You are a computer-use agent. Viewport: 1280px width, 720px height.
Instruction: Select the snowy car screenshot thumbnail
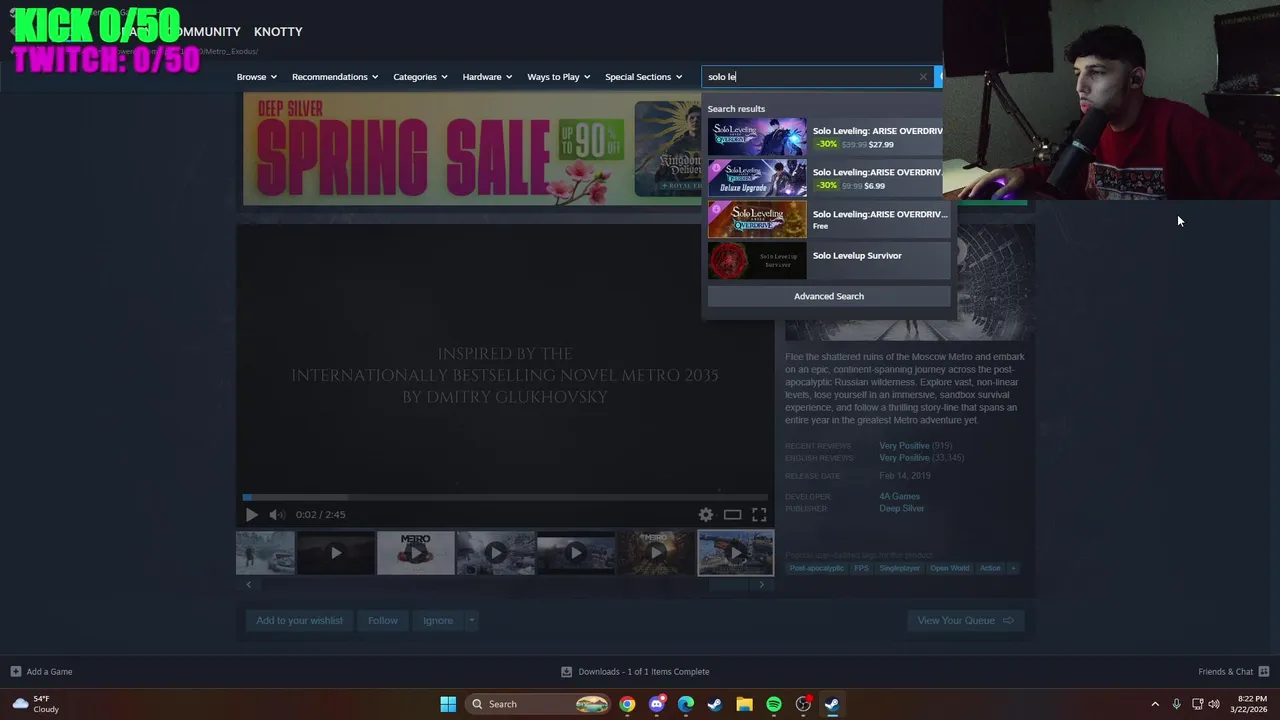(265, 553)
